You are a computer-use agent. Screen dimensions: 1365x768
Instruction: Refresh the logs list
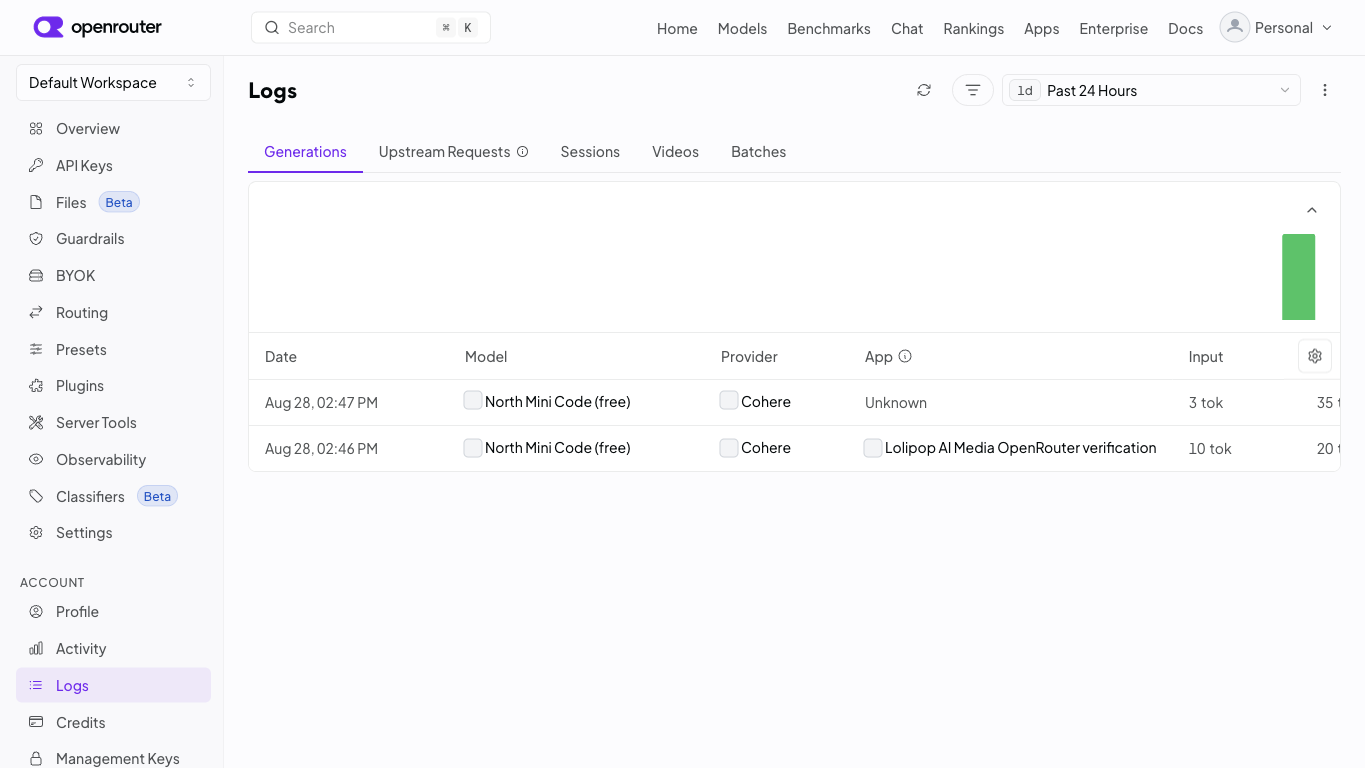[924, 90]
